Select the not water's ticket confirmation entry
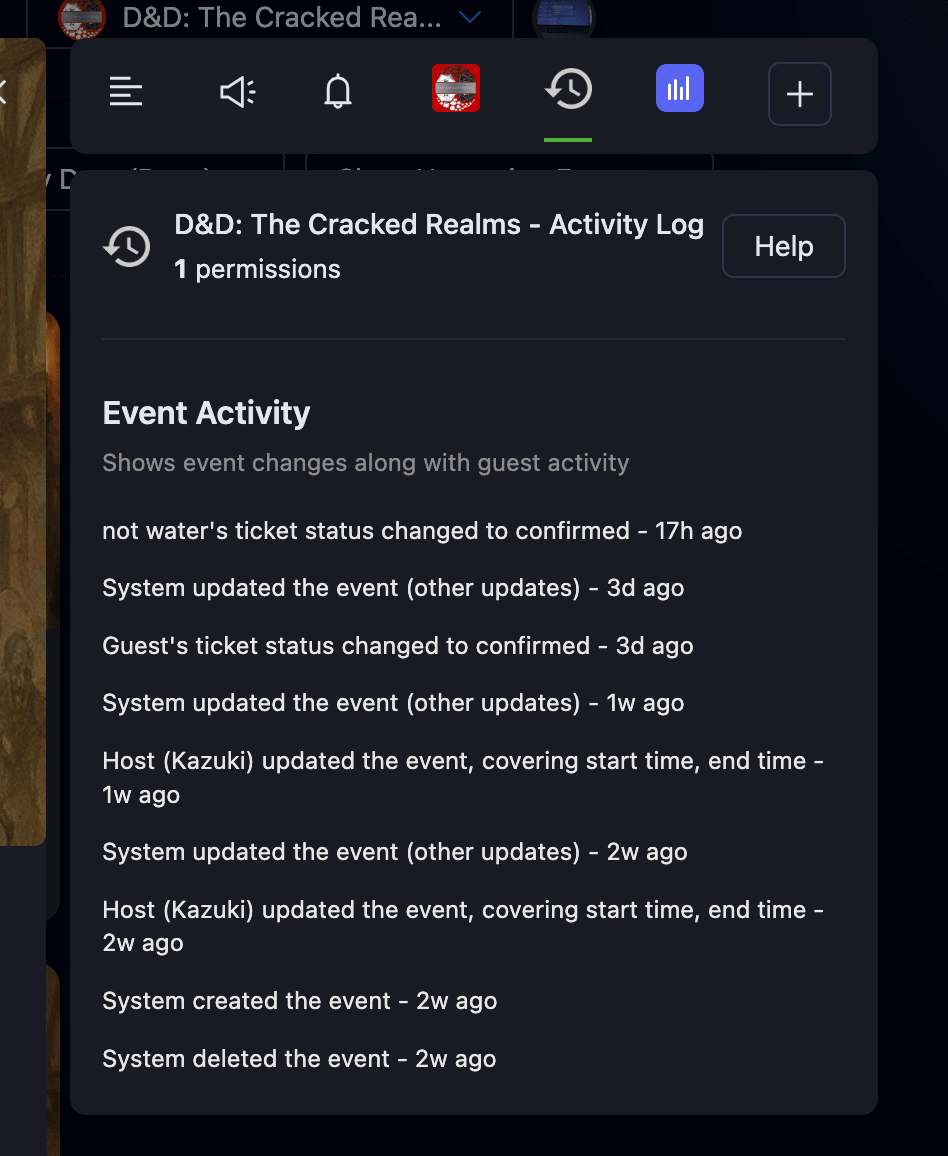 422,531
